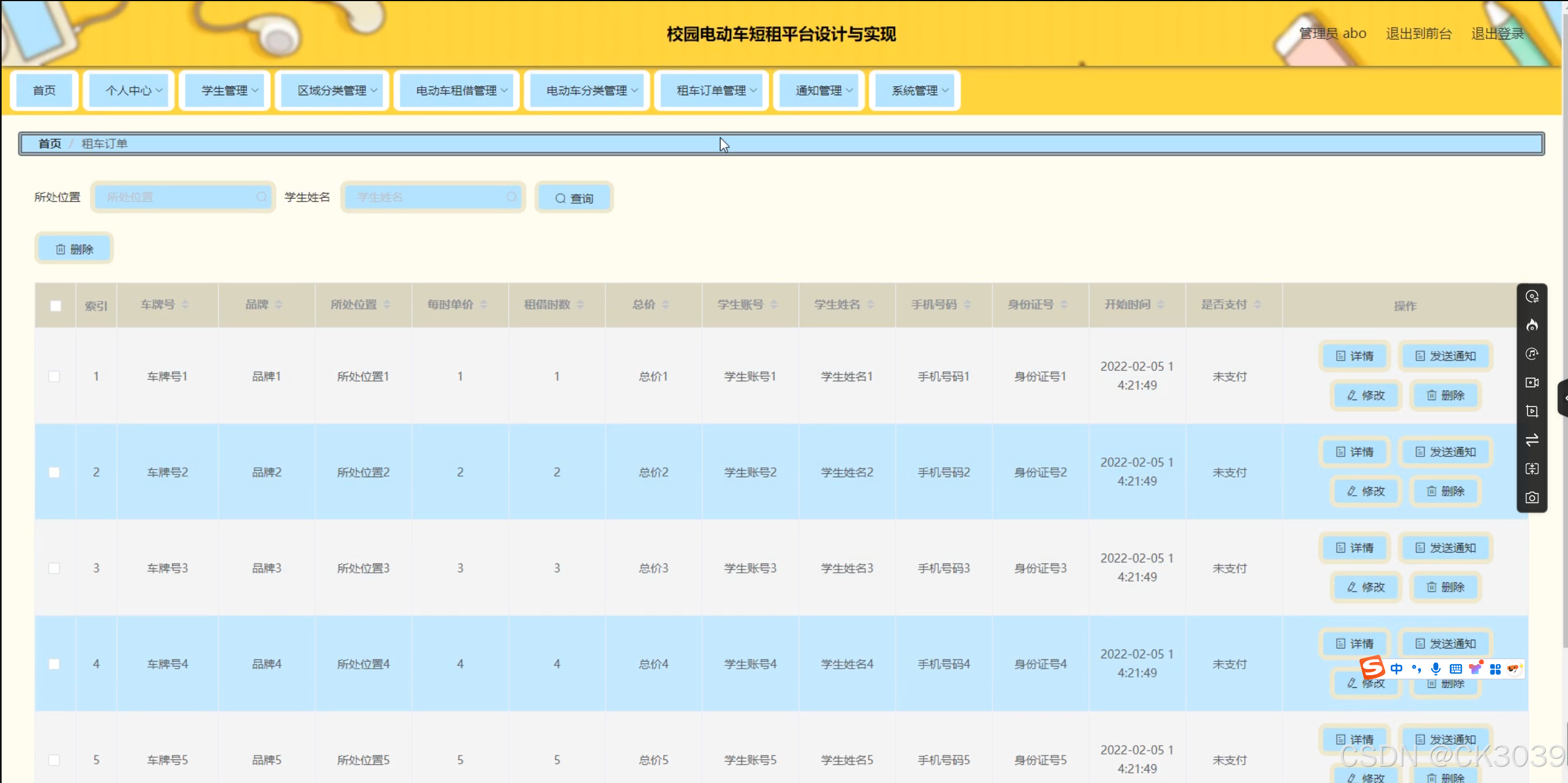Click the music note icon in the sidebar
This screenshot has height=783, width=1568.
click(x=1531, y=354)
